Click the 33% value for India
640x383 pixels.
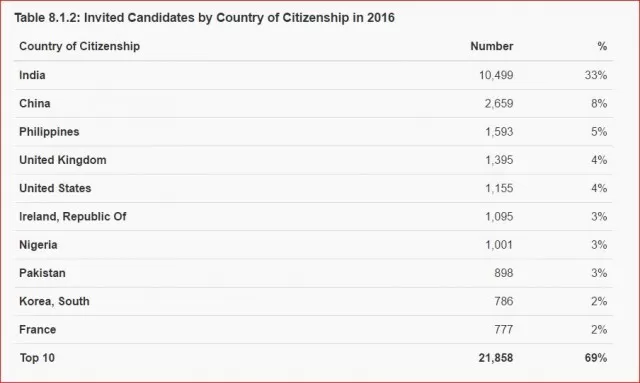pos(596,75)
